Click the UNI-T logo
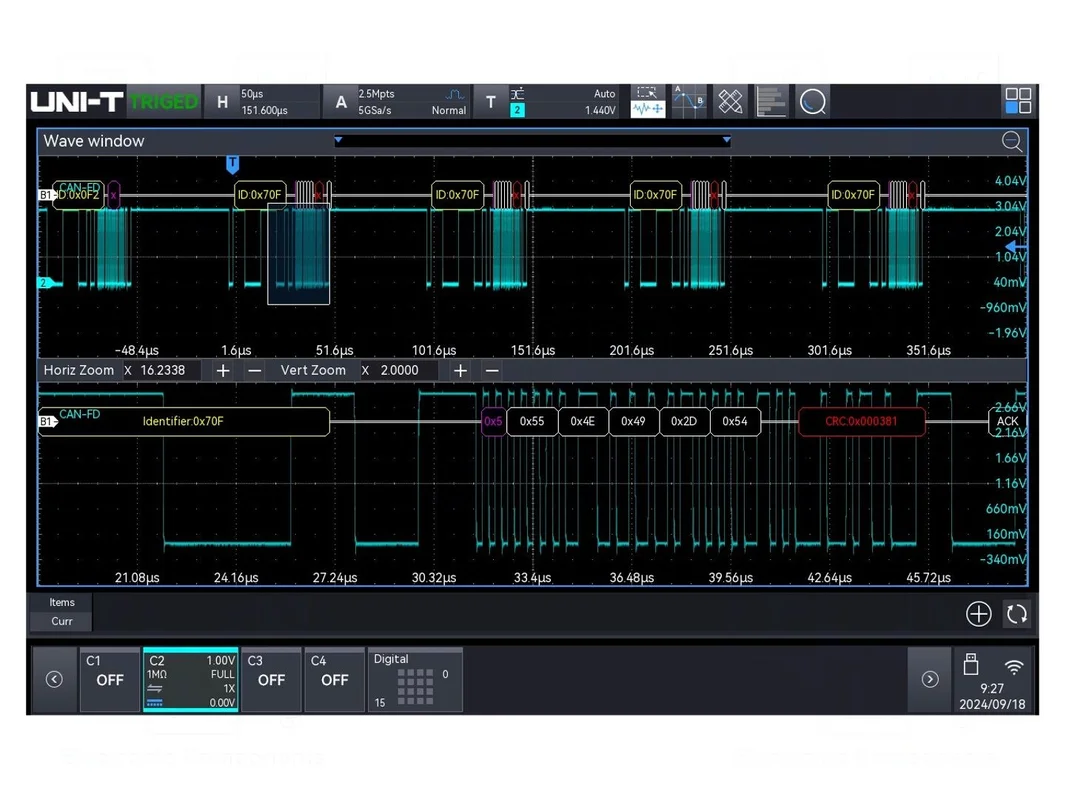 pos(77,102)
